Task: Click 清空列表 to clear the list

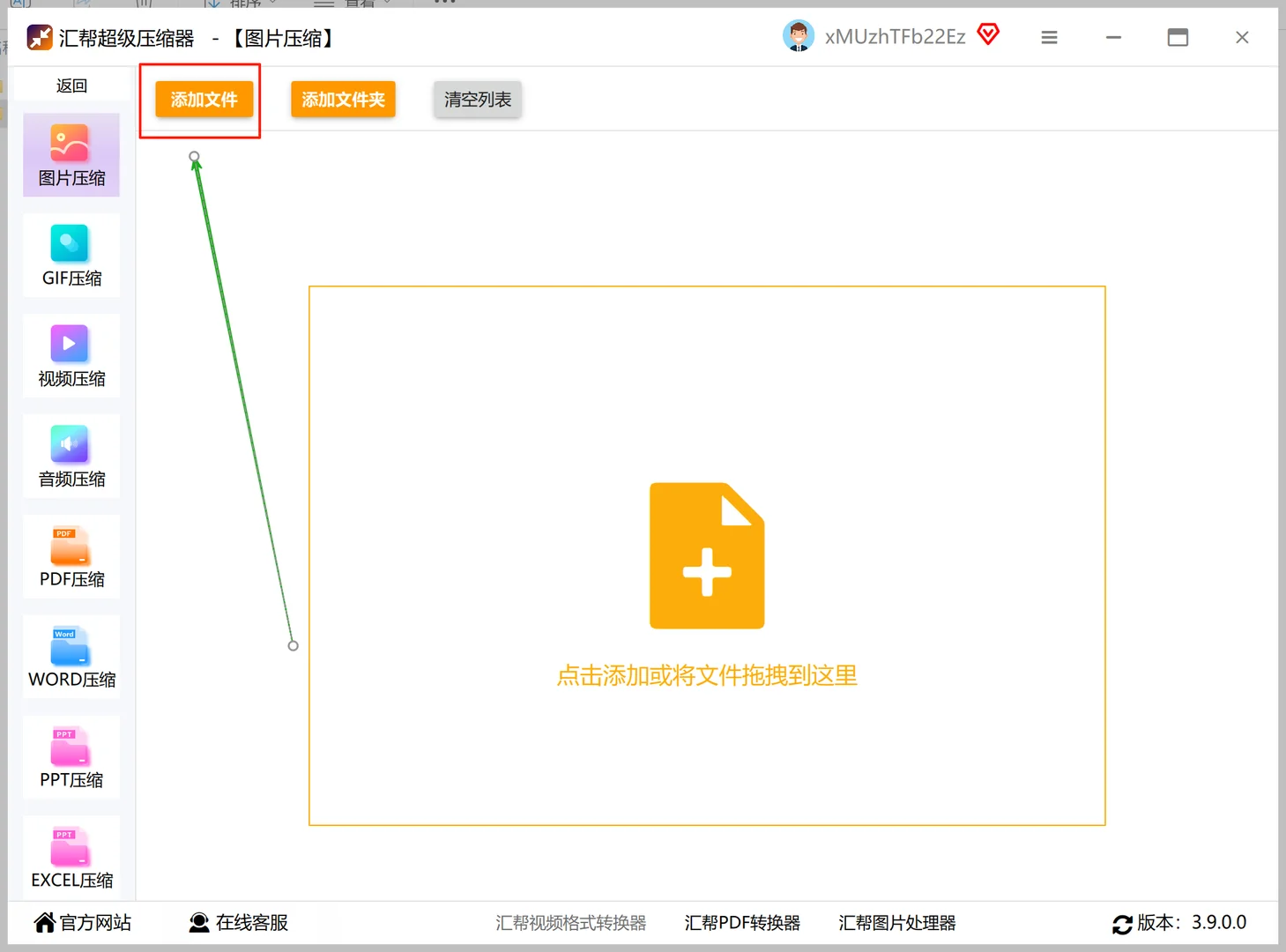Action: coord(477,100)
